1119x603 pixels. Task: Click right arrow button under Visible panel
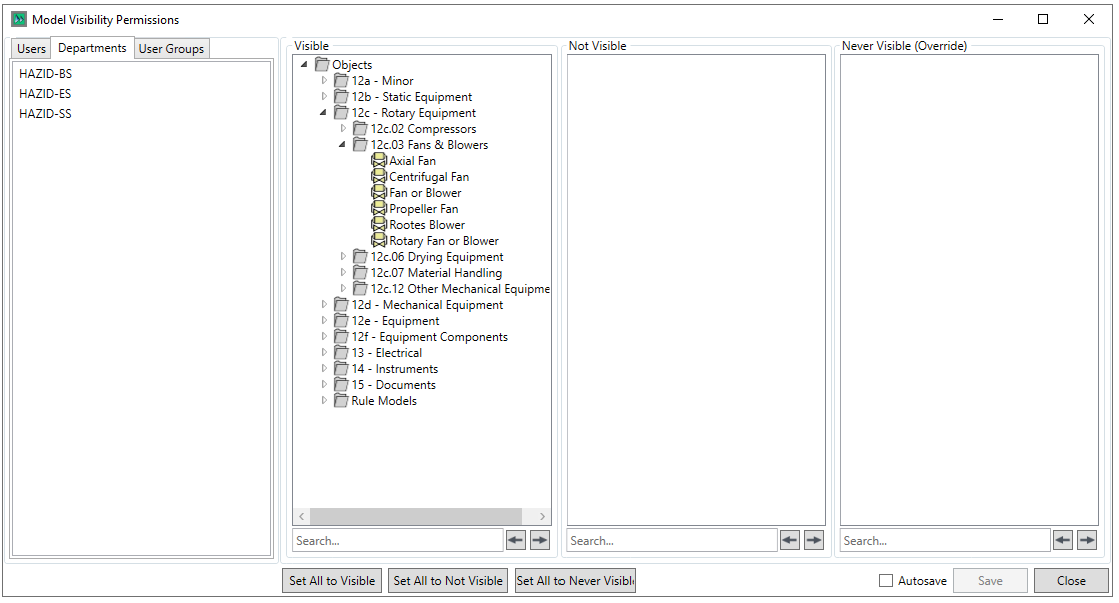click(540, 540)
